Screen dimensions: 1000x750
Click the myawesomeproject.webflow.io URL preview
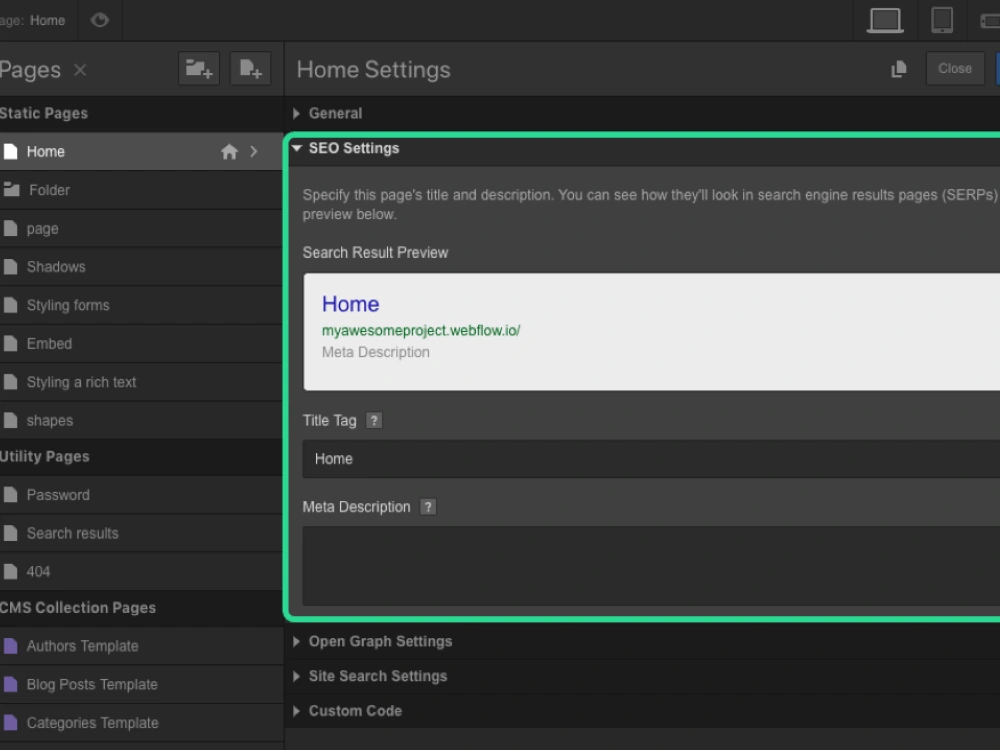(x=421, y=330)
